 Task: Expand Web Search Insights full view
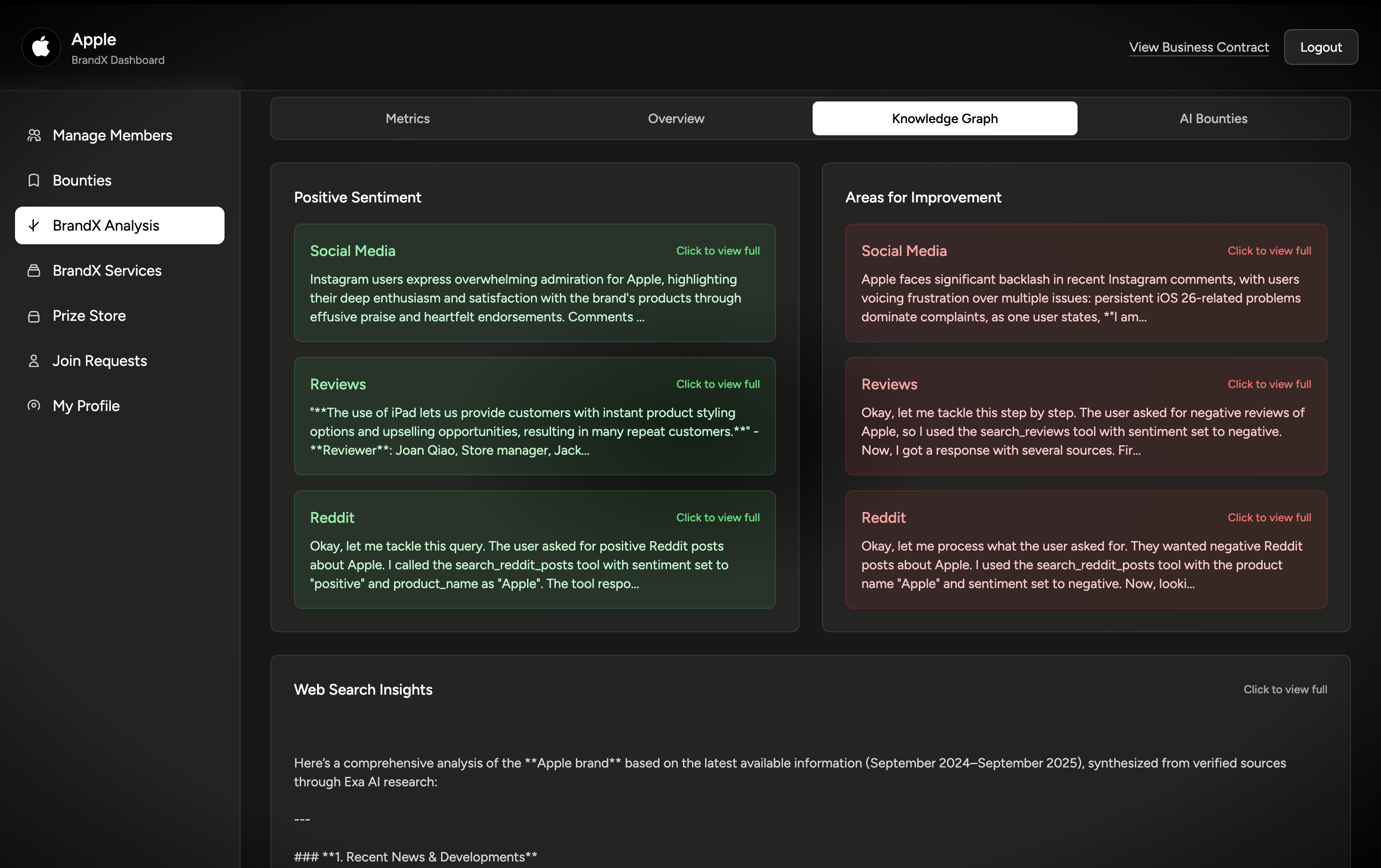coord(1285,690)
